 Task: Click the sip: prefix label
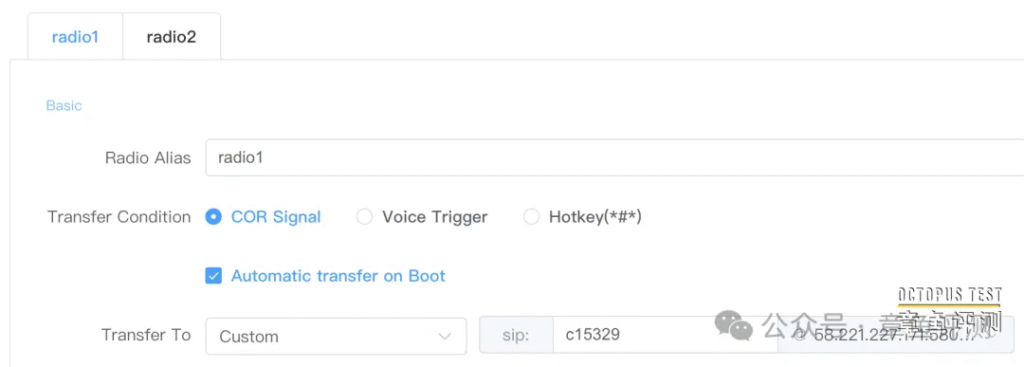[516, 336]
